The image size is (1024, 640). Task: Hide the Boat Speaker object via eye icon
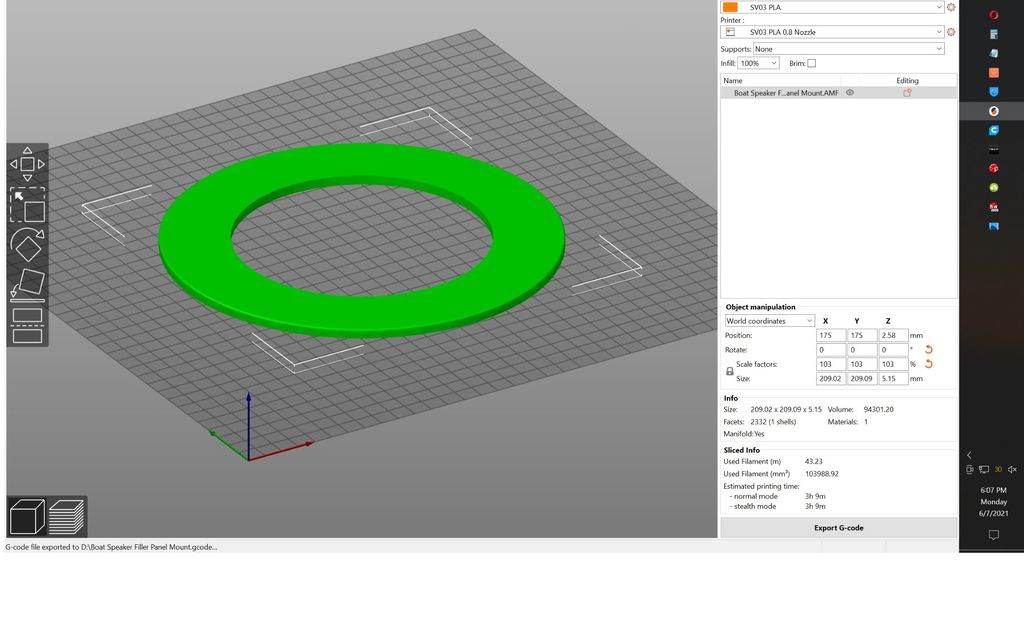pos(850,93)
